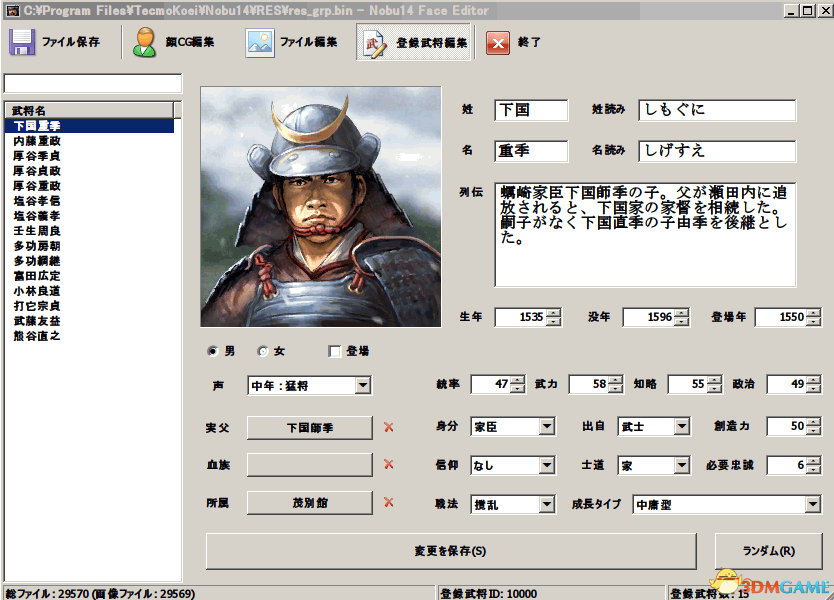Adjust the 没年 1596 stepper arrows
The width and height of the screenshot is (834, 600).
(681, 317)
